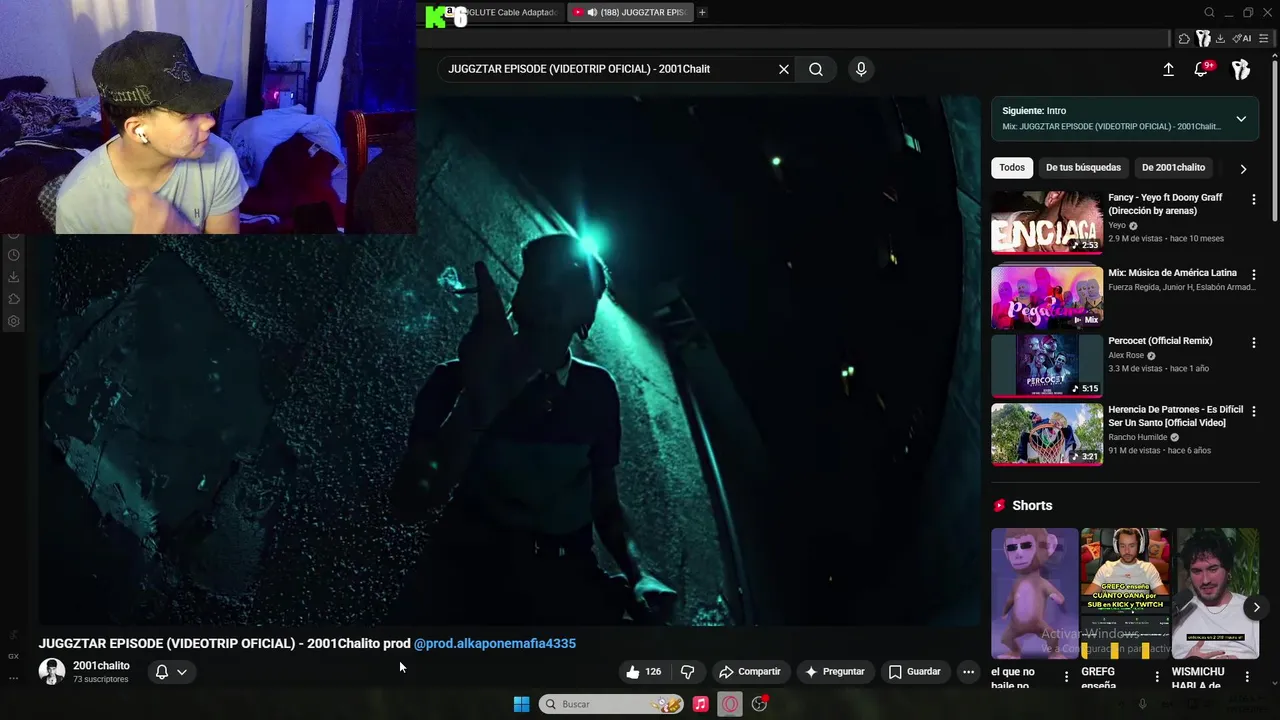Click the Alex Rose channel name
Screen dimensions: 1280x720
(1126, 355)
